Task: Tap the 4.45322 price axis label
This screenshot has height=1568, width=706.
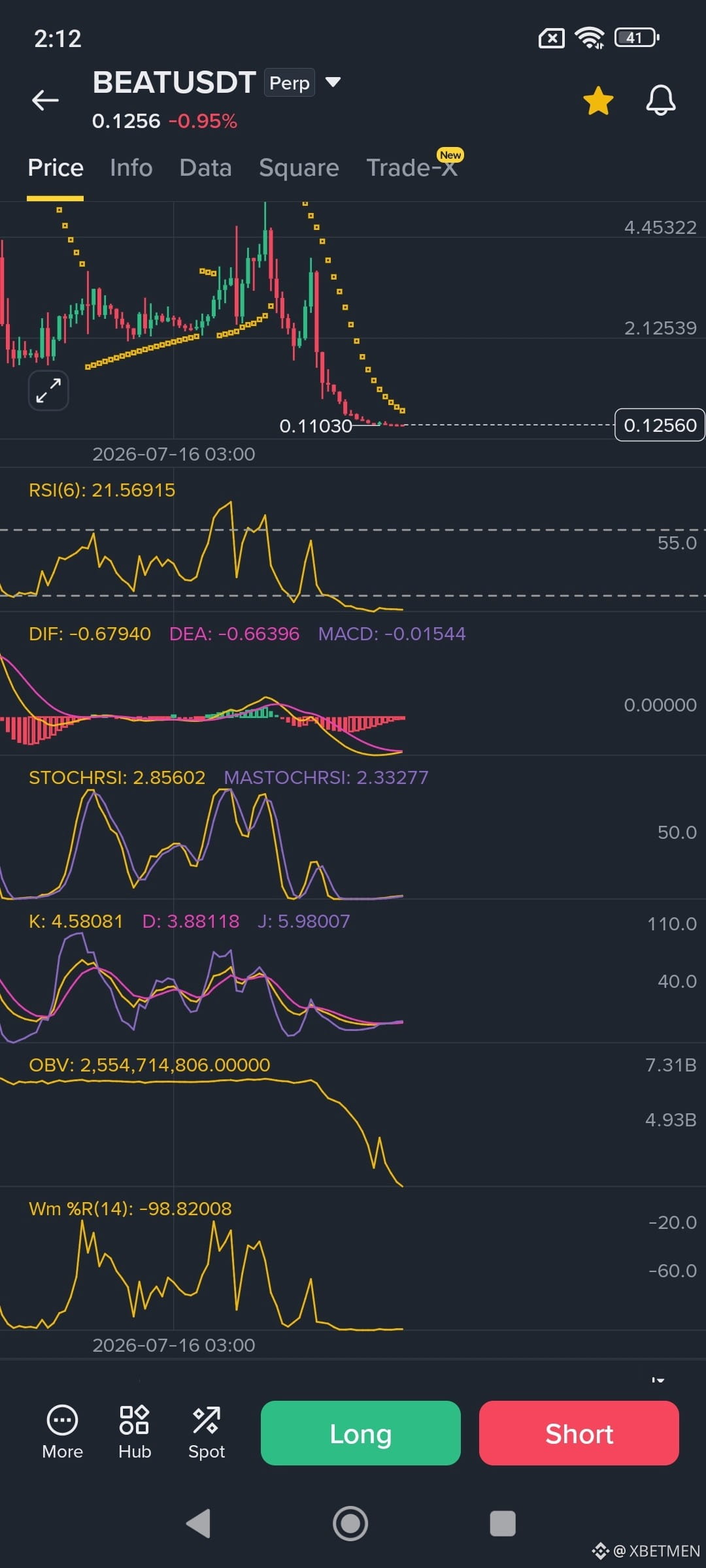Action: pyautogui.click(x=660, y=227)
